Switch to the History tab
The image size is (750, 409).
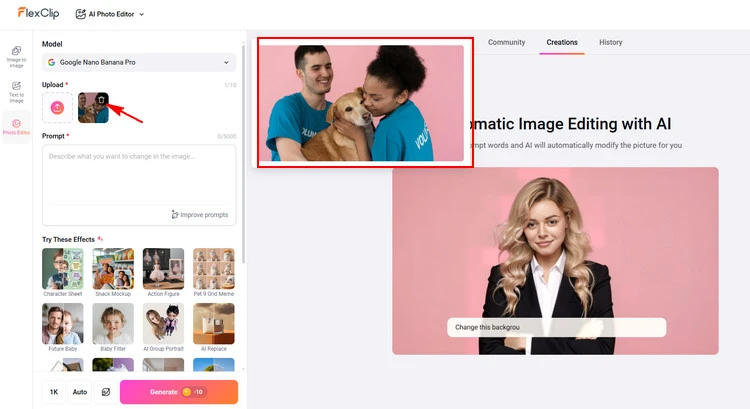(x=611, y=42)
